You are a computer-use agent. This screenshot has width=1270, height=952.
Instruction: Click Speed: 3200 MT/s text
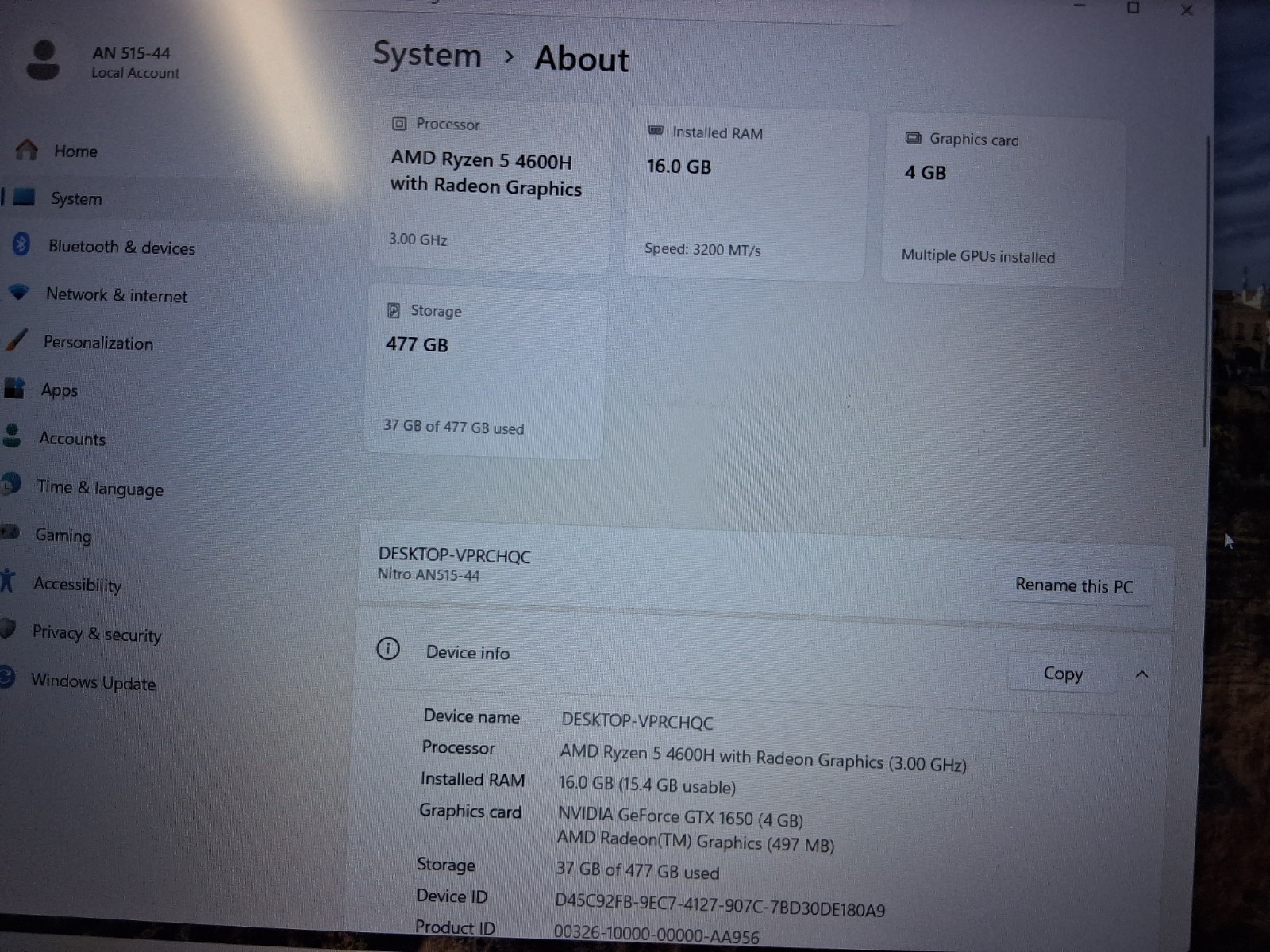pyautogui.click(x=702, y=249)
